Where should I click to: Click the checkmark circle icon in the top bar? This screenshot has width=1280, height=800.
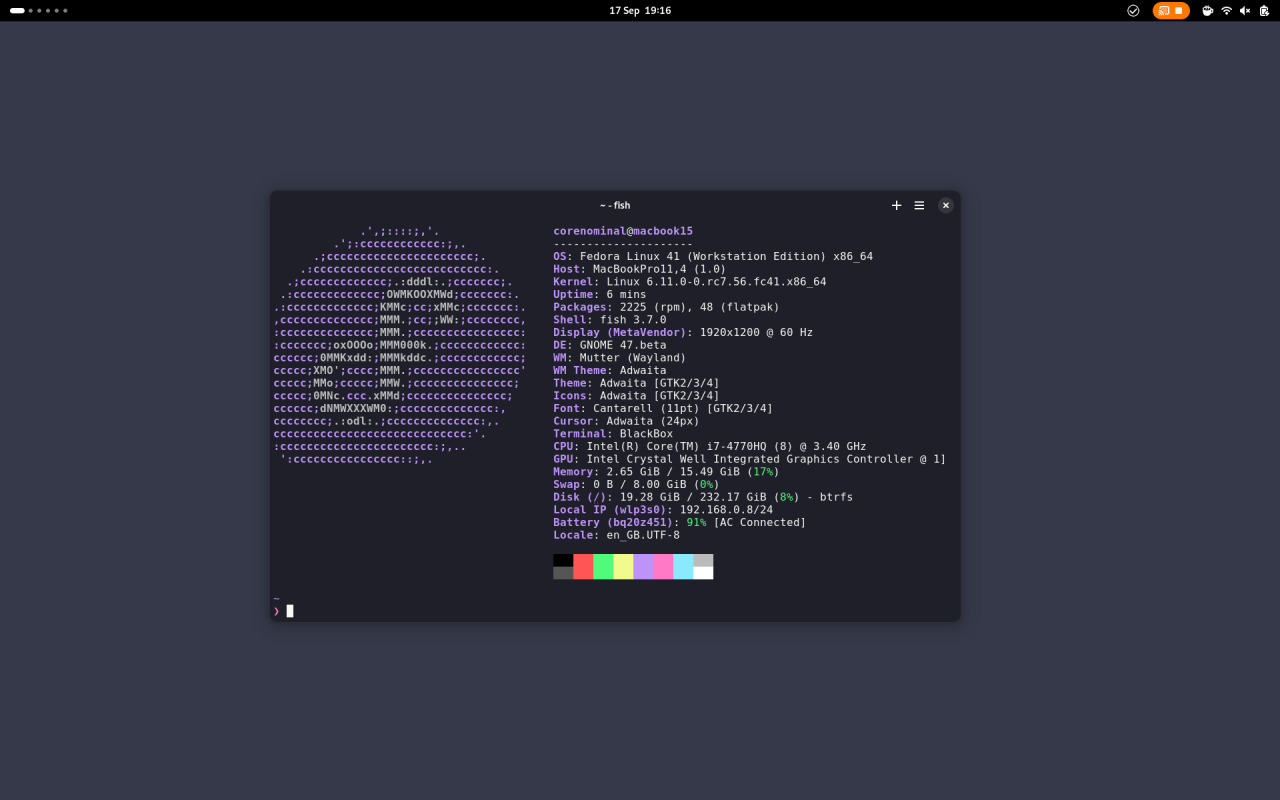click(1133, 10)
